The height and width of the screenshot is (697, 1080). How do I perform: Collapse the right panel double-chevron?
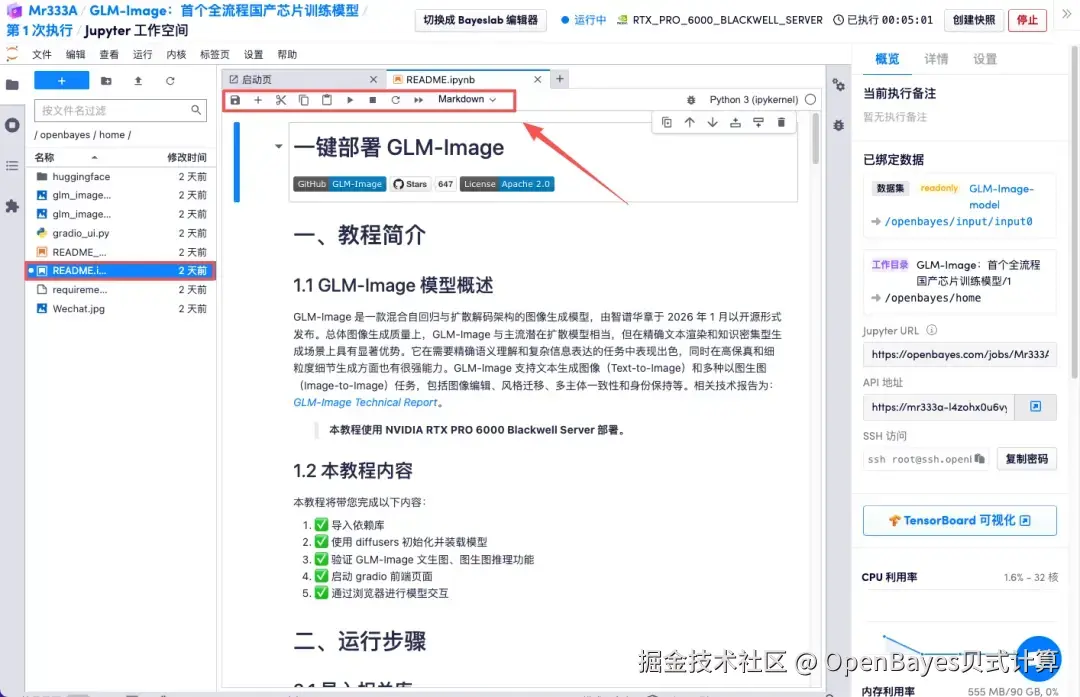click(x=1066, y=14)
